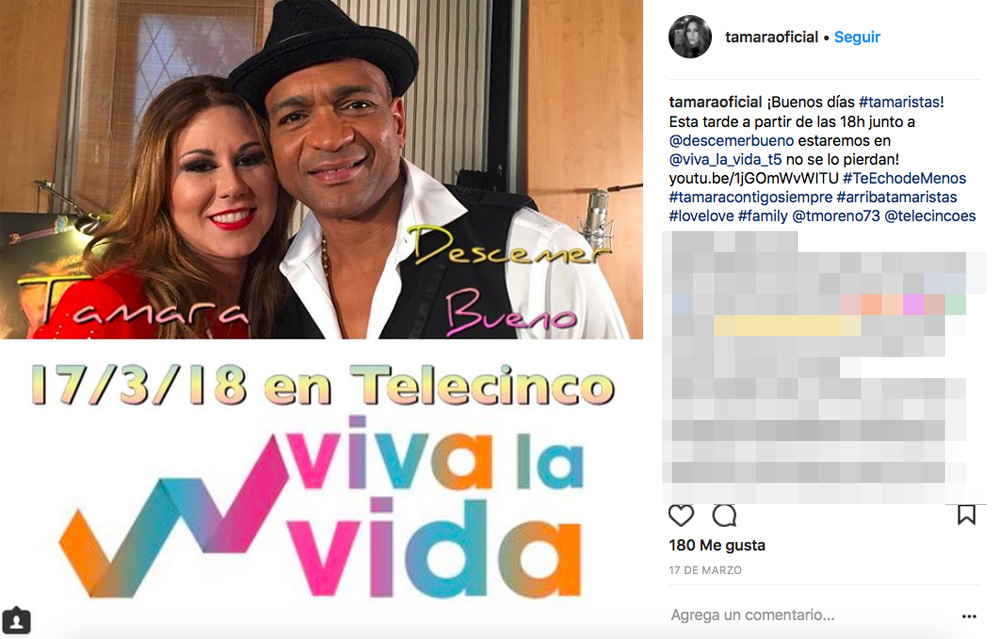Save the post with the bookmark icon
The image size is (1000, 639).
[966, 515]
